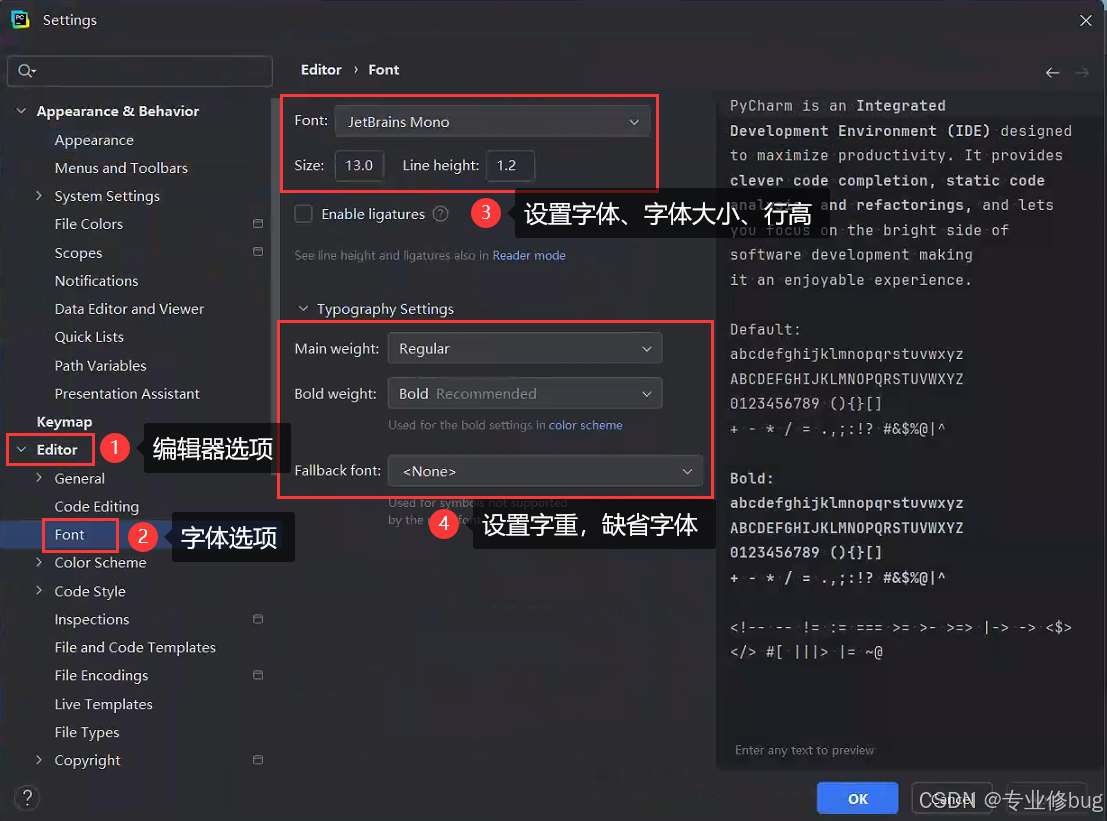Close the Settings dialog window
Viewport: 1107px width, 821px height.
coord(1086,20)
